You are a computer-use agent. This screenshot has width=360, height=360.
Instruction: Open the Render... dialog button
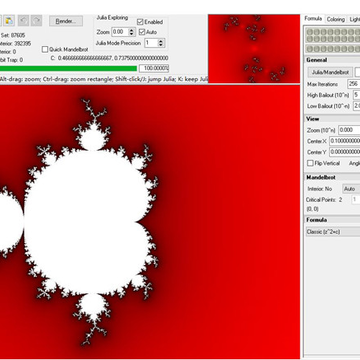pyautogui.click(x=66, y=21)
